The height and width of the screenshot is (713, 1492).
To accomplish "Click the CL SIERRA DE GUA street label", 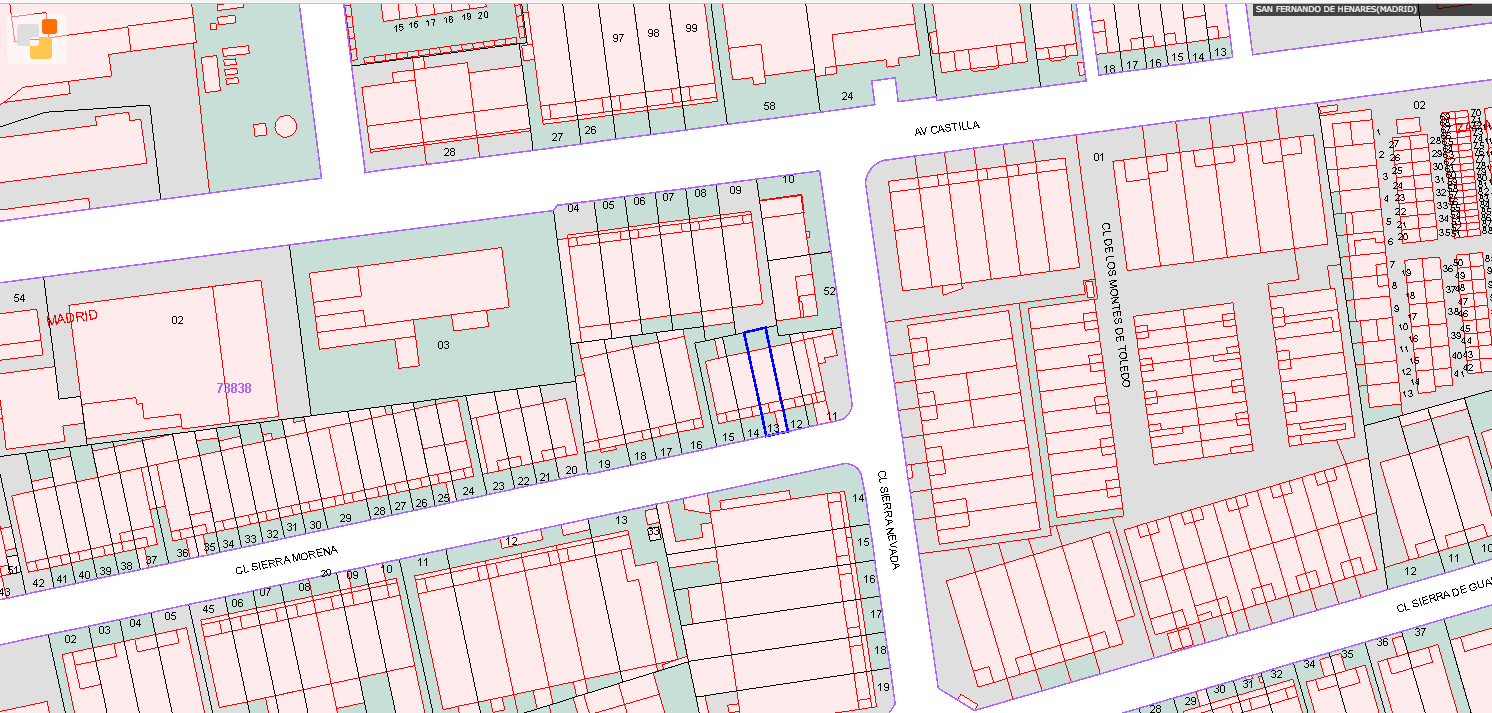I will coord(1442,598).
